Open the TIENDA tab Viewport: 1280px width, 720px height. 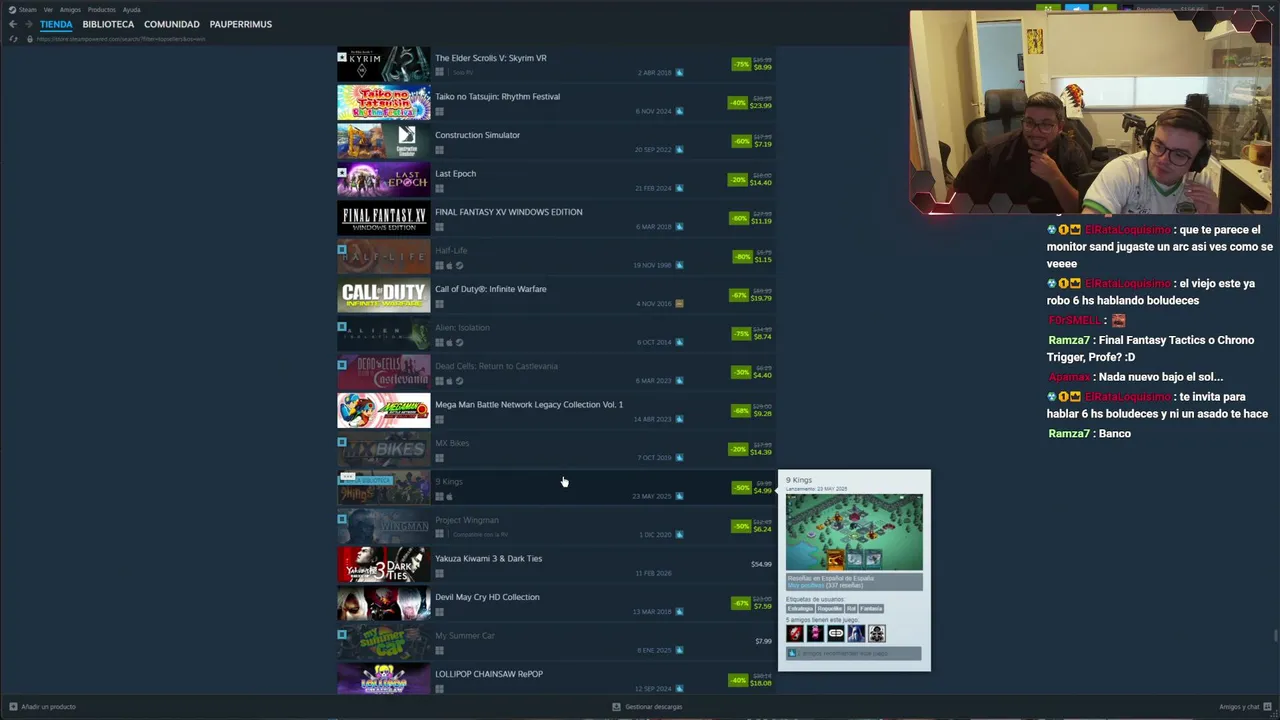[56, 24]
